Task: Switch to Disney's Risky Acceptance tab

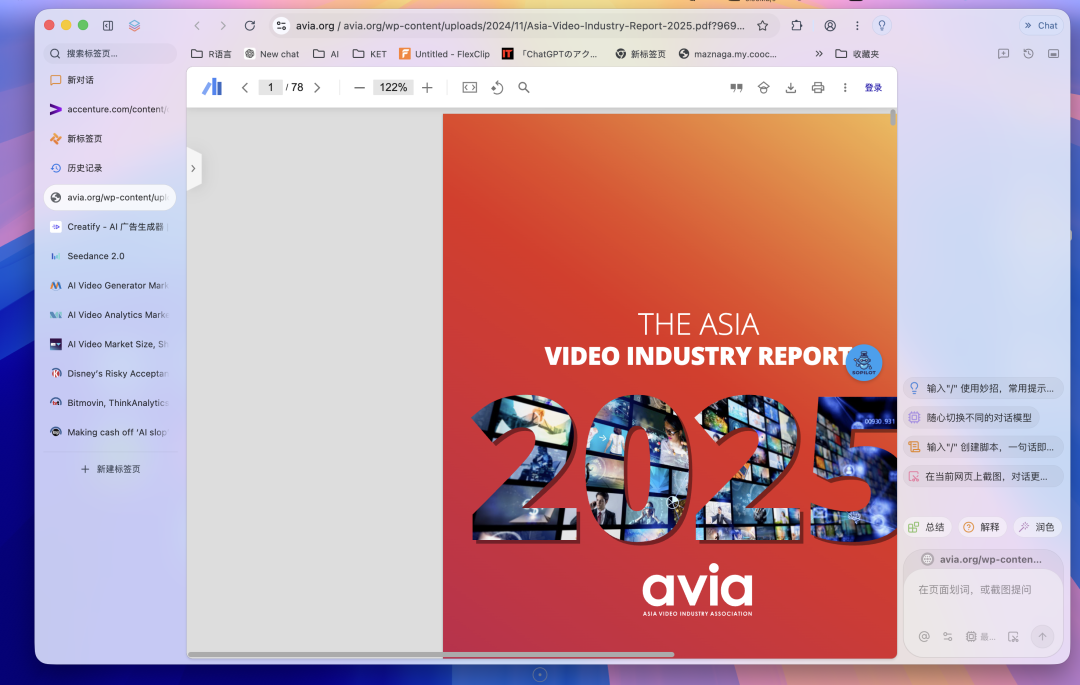Action: (110, 373)
